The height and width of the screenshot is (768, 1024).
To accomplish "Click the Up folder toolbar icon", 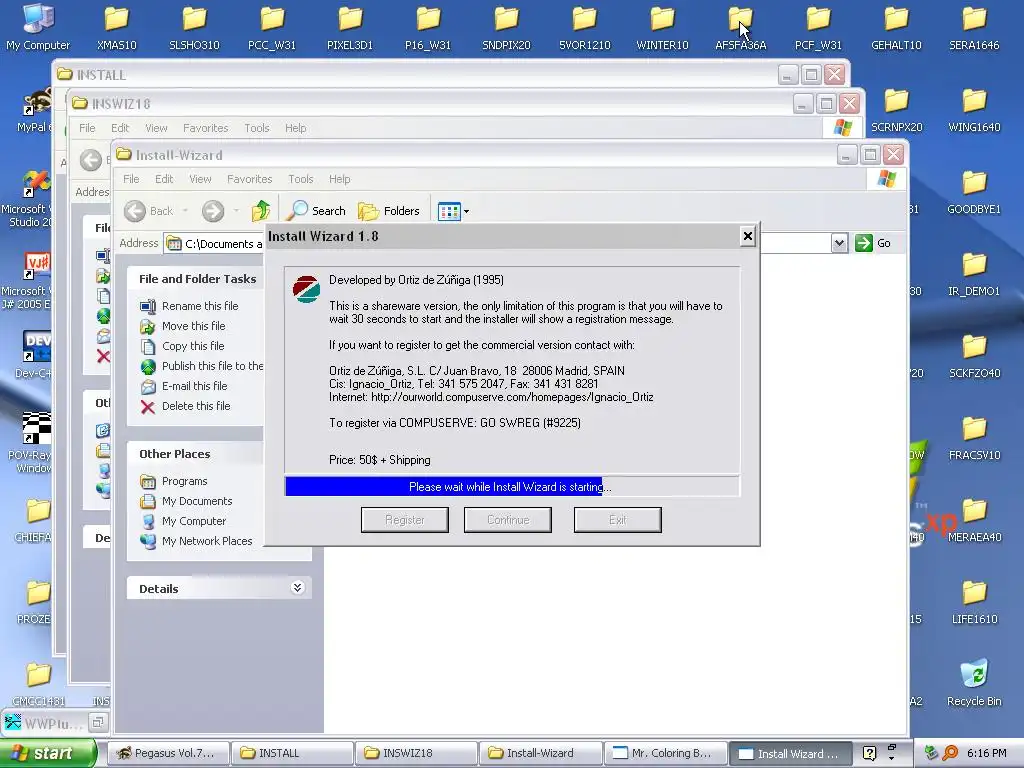I will [261, 211].
